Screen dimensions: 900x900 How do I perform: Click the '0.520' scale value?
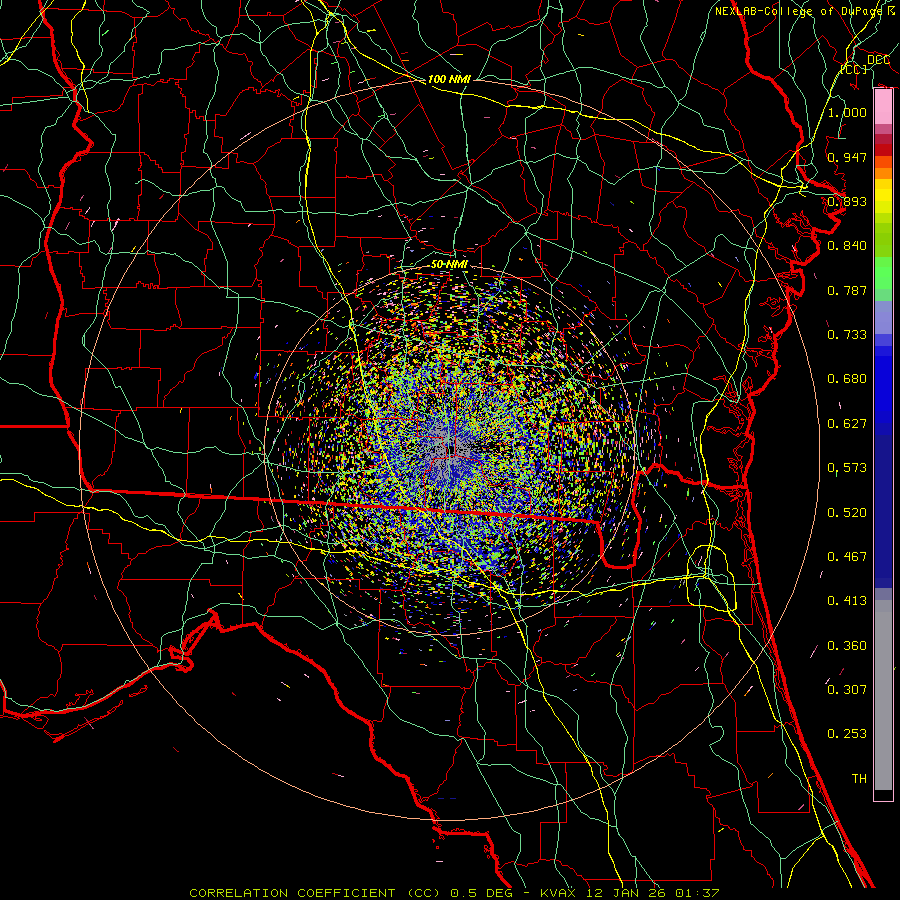coord(847,513)
